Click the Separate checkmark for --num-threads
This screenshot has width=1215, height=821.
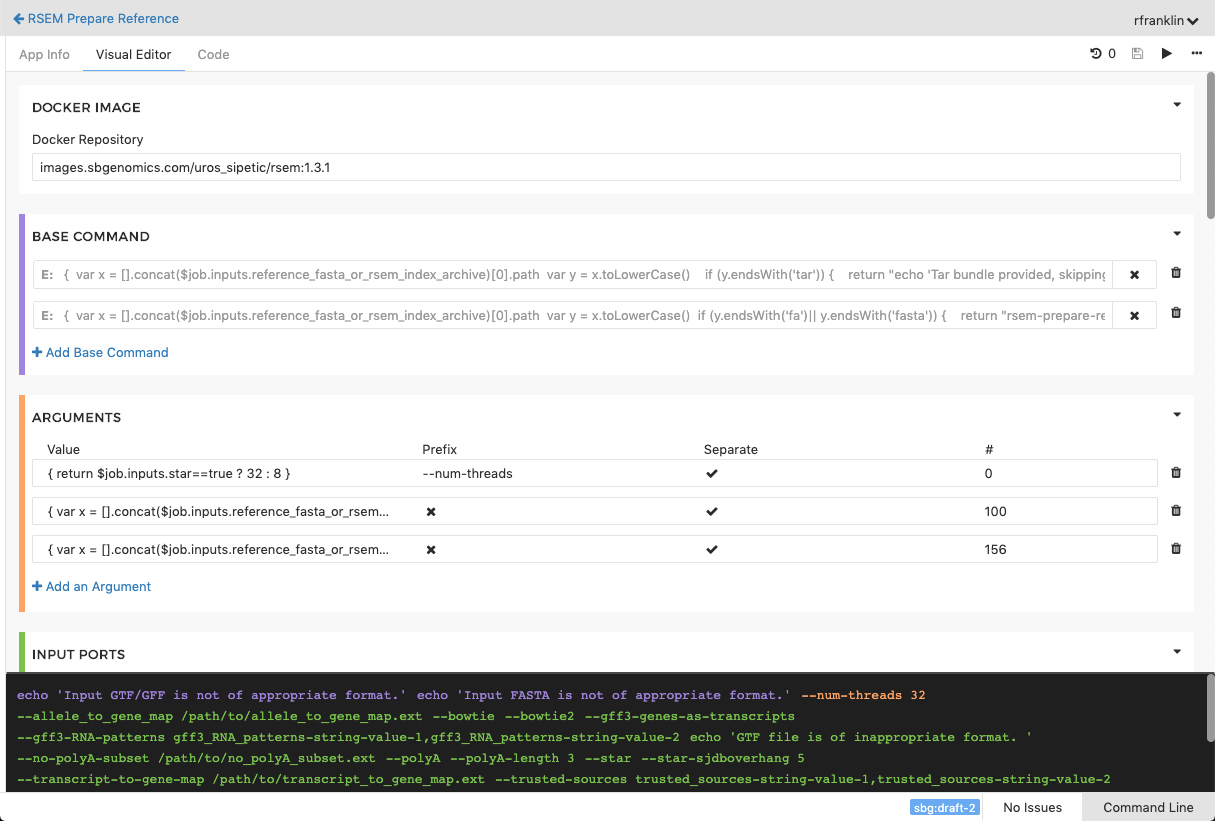pos(712,473)
